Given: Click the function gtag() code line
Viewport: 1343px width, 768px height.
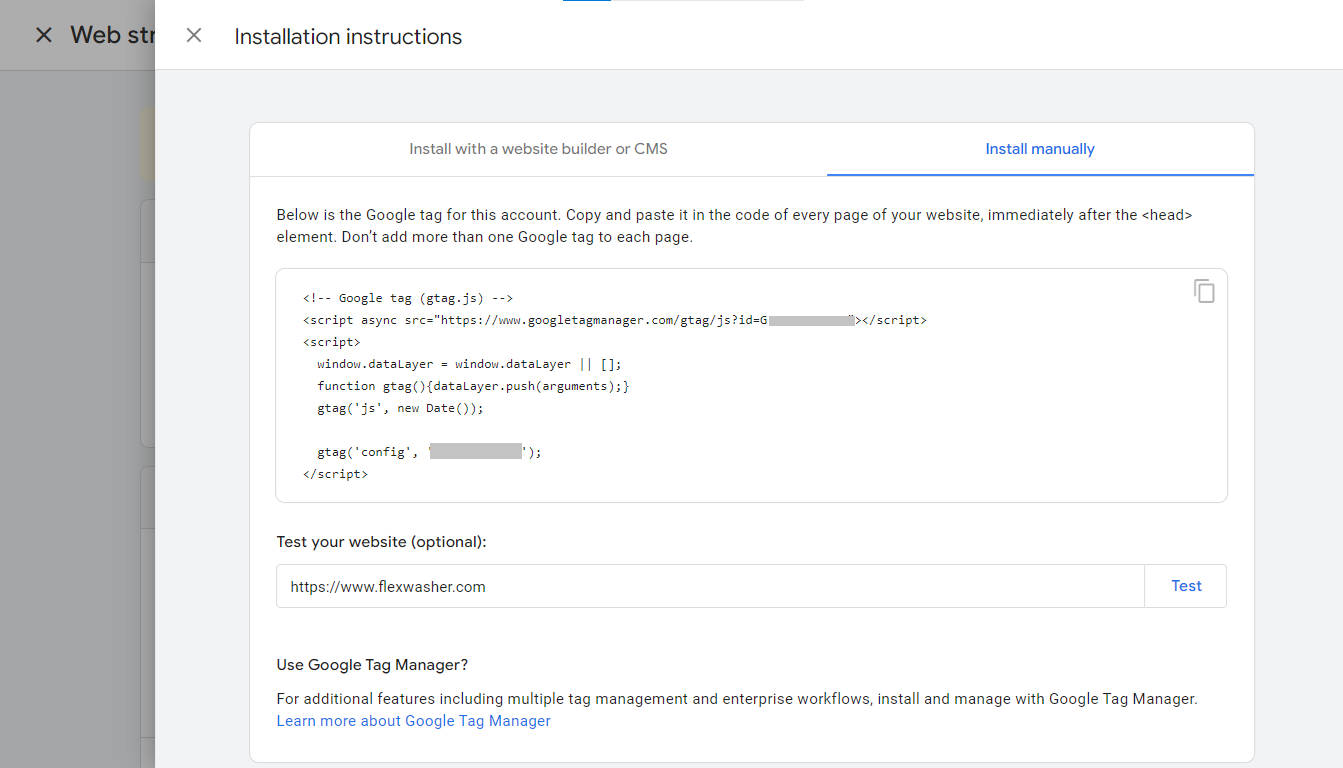Looking at the screenshot, I should tap(473, 386).
